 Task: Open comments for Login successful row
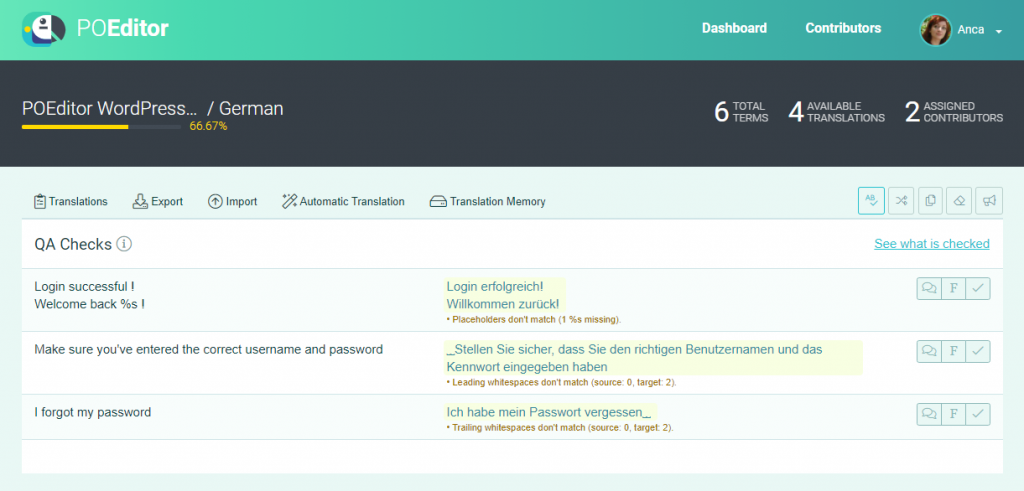(x=929, y=288)
